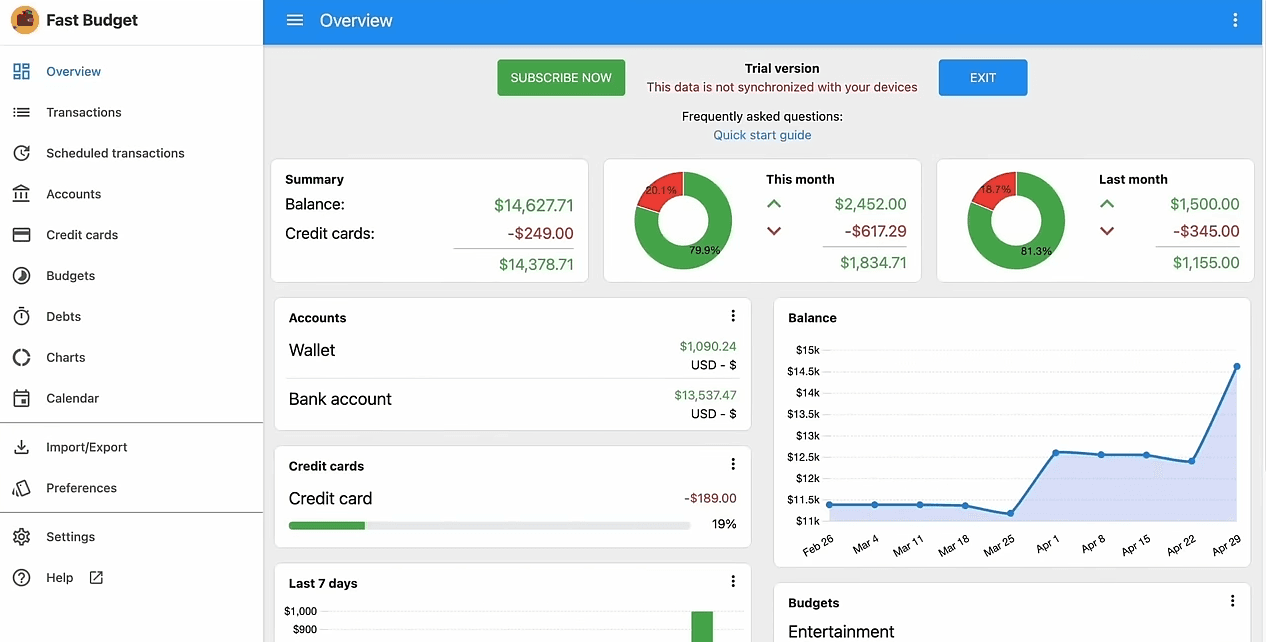Open Import/Export menu item
Screen dimensions: 1266x642
click(131, 447)
